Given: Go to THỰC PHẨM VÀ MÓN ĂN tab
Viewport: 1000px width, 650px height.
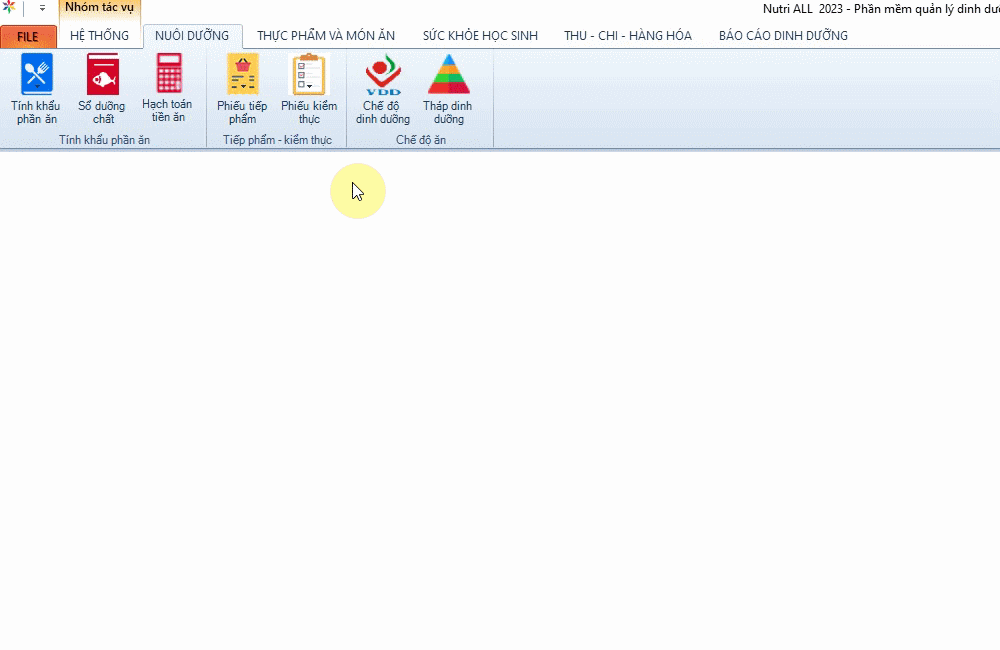Looking at the screenshot, I should point(326,36).
